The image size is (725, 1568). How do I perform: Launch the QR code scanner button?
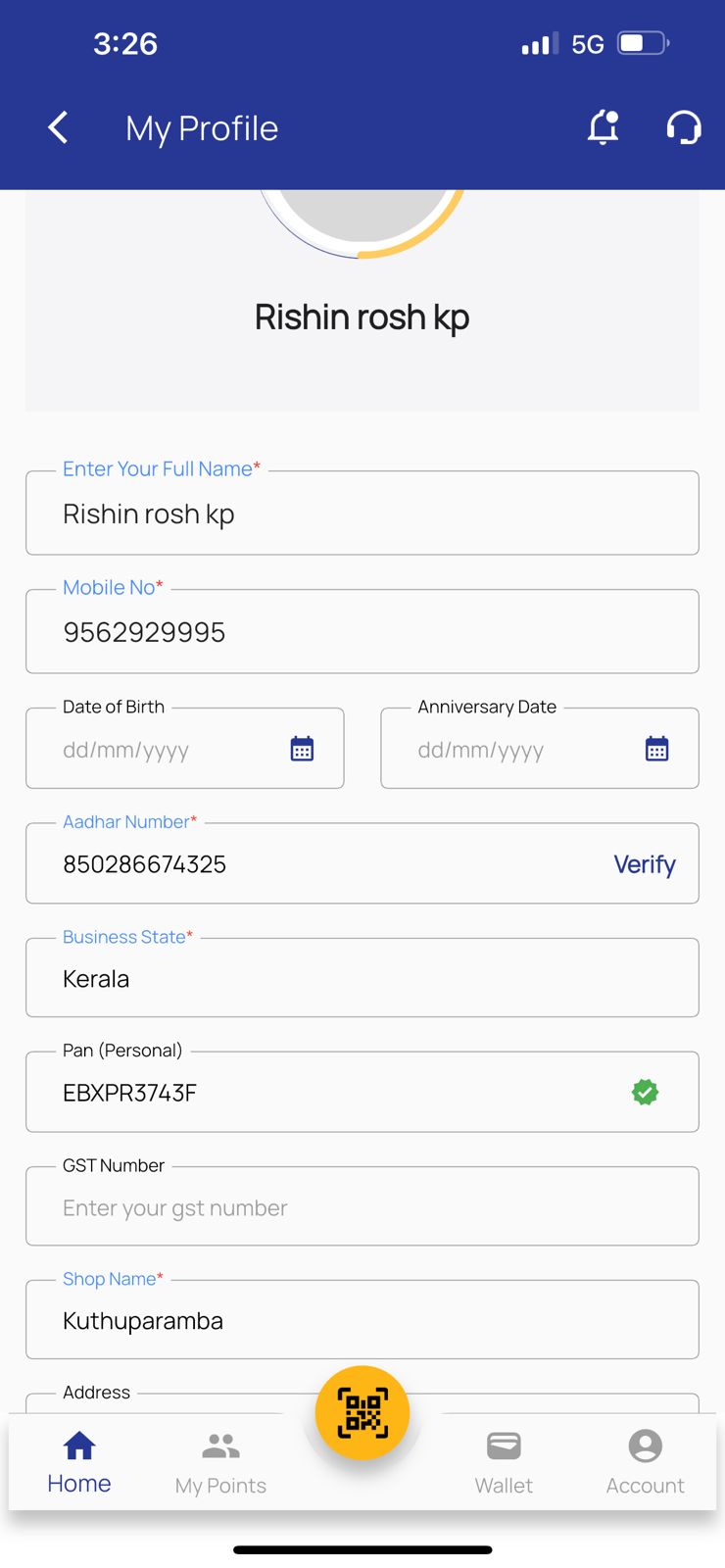pyautogui.click(x=362, y=1412)
